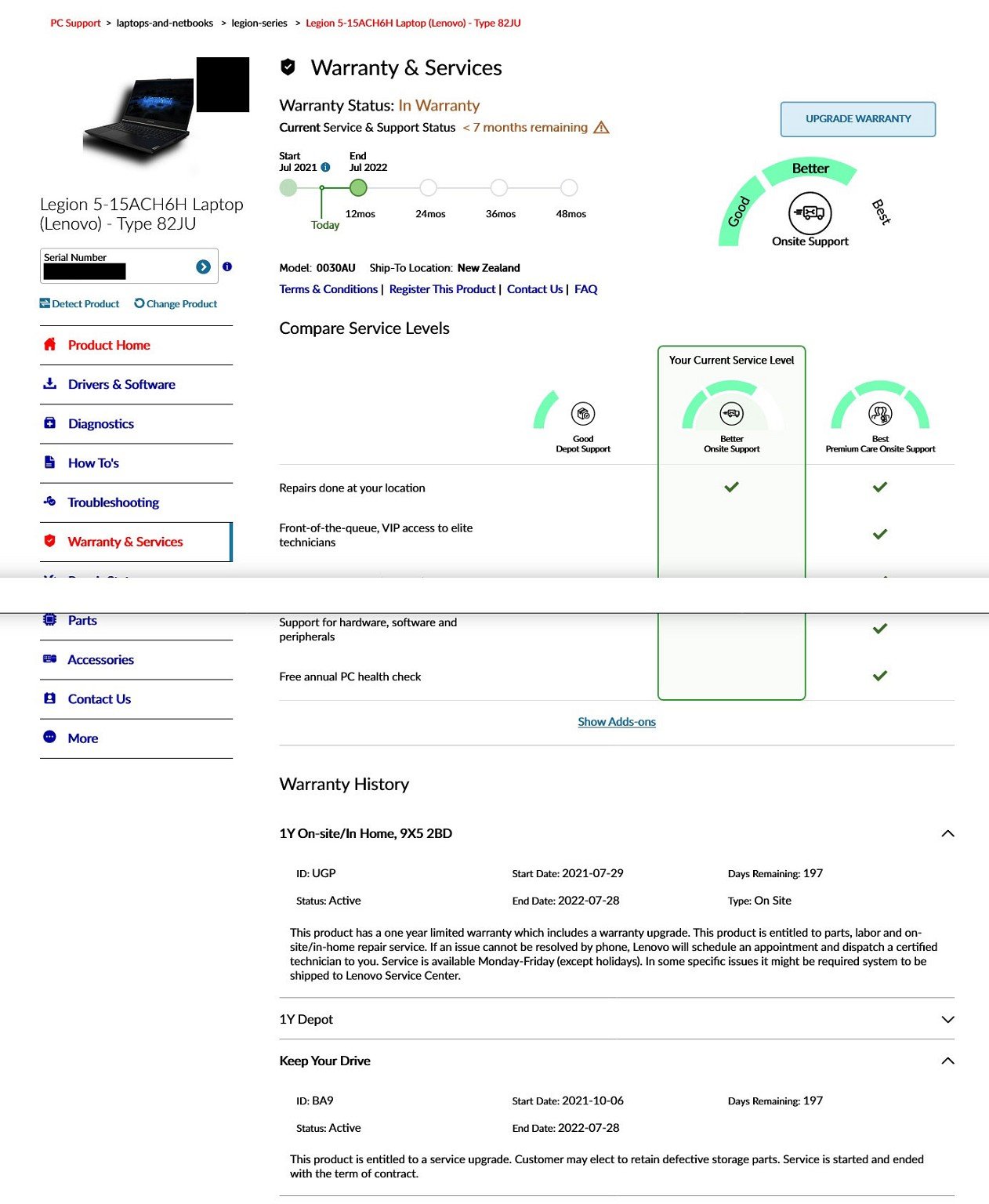Click the Better Onsite Support truck icon in comparison
This screenshot has width=989, height=1204.
[731, 413]
